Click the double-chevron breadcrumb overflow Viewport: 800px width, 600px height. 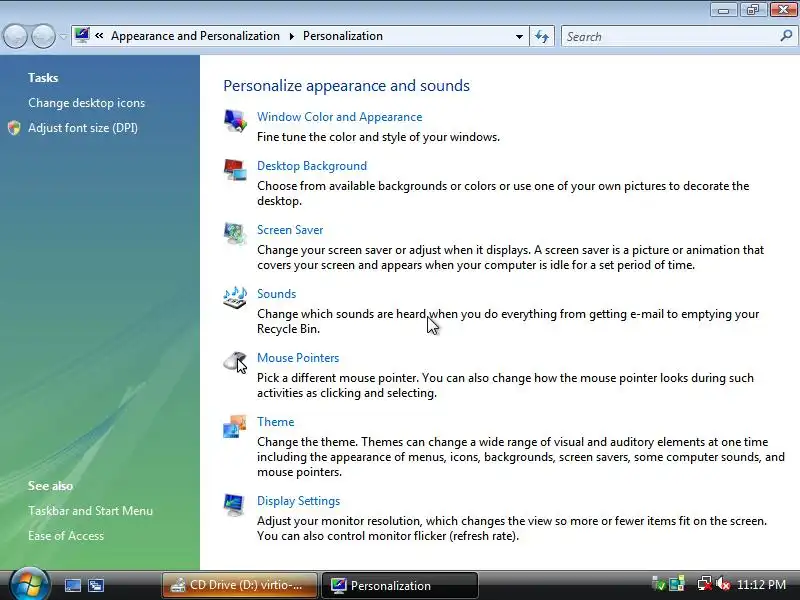pos(99,36)
